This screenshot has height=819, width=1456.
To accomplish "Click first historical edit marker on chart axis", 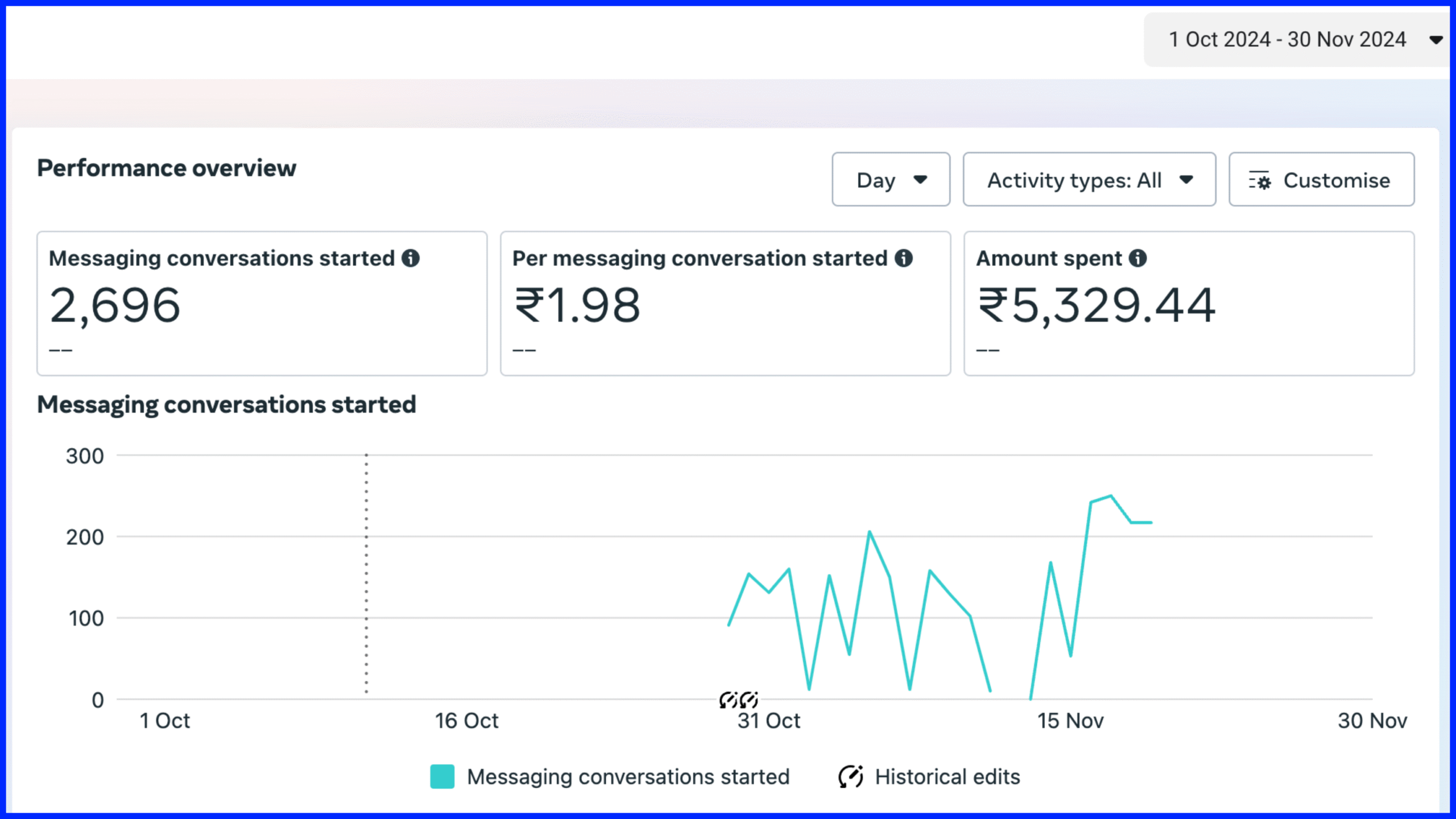I will pyautogui.click(x=728, y=700).
